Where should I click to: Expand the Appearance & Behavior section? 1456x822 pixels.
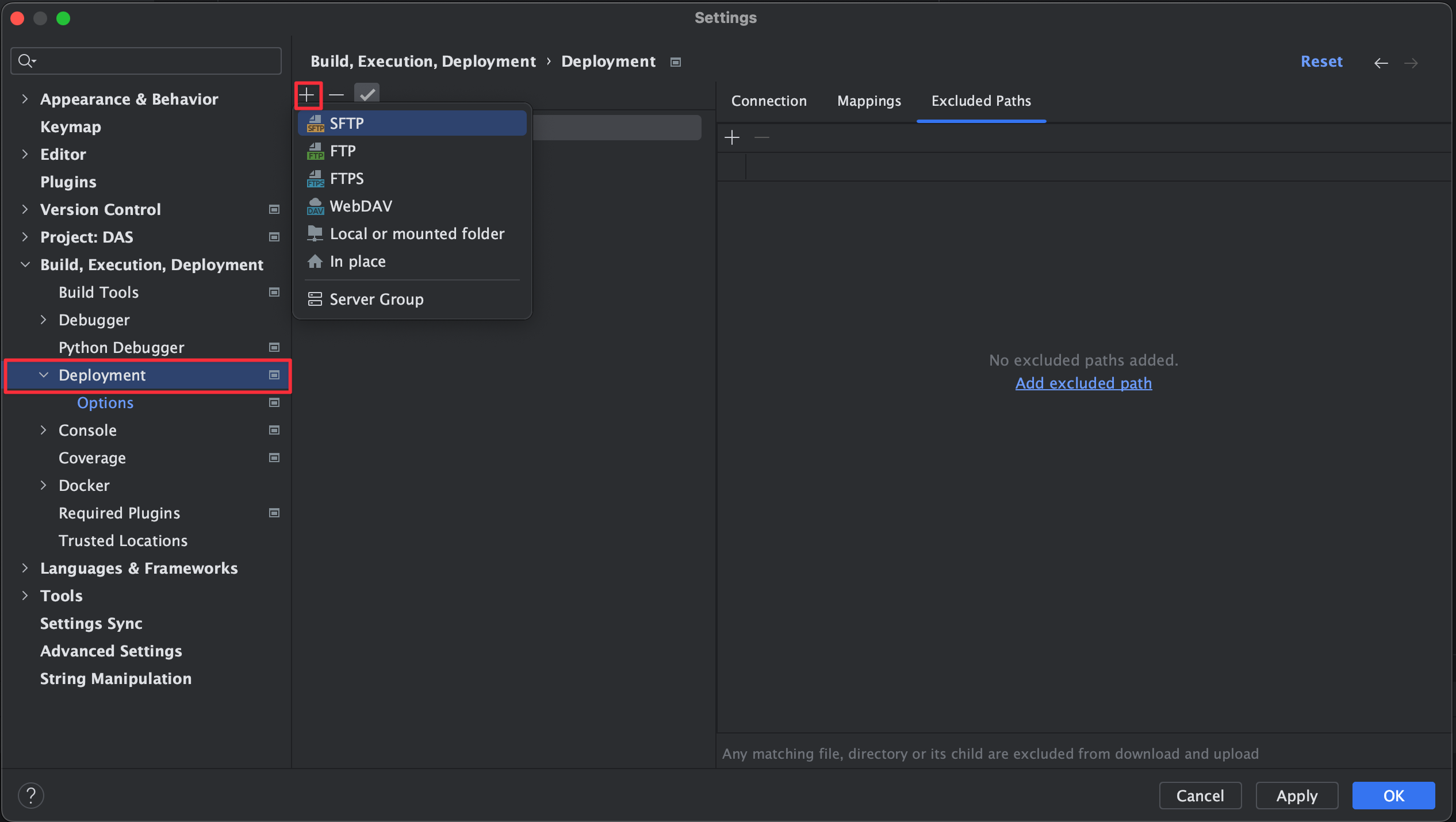pos(25,99)
